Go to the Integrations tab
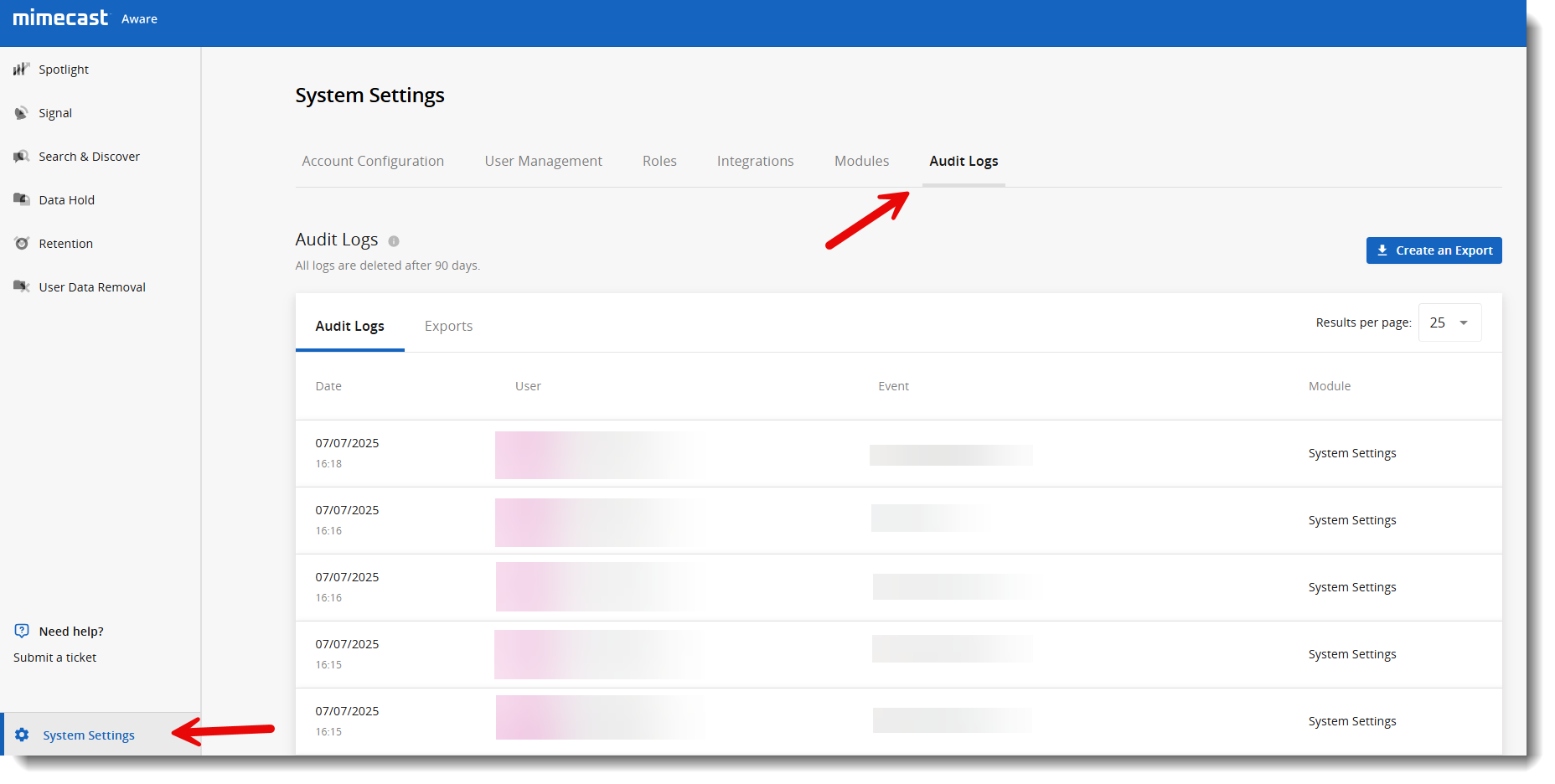Image resolution: width=1555 pixels, height=784 pixels. (x=755, y=161)
